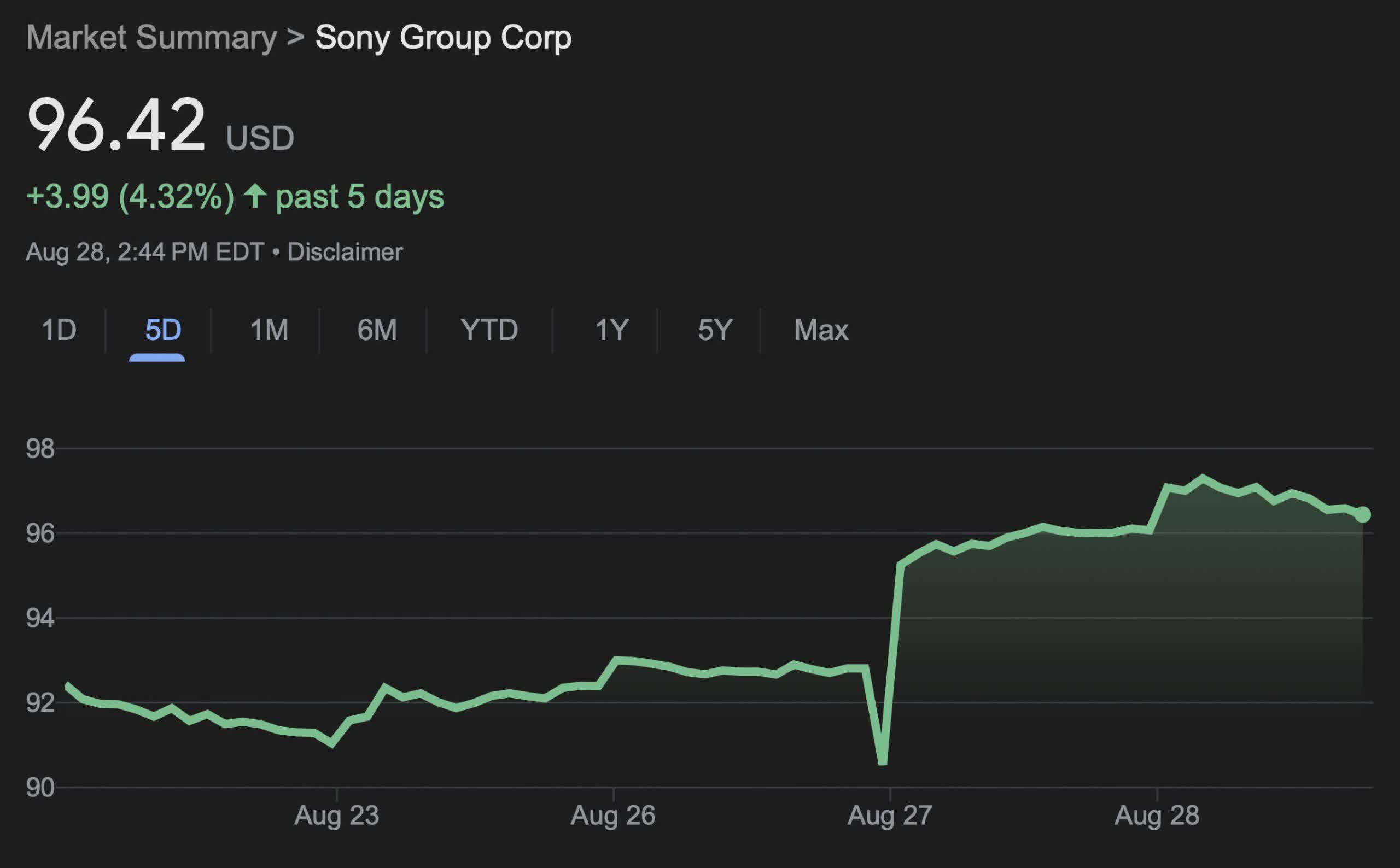View the 5Y price chart
The height and width of the screenshot is (868, 1400).
click(715, 330)
